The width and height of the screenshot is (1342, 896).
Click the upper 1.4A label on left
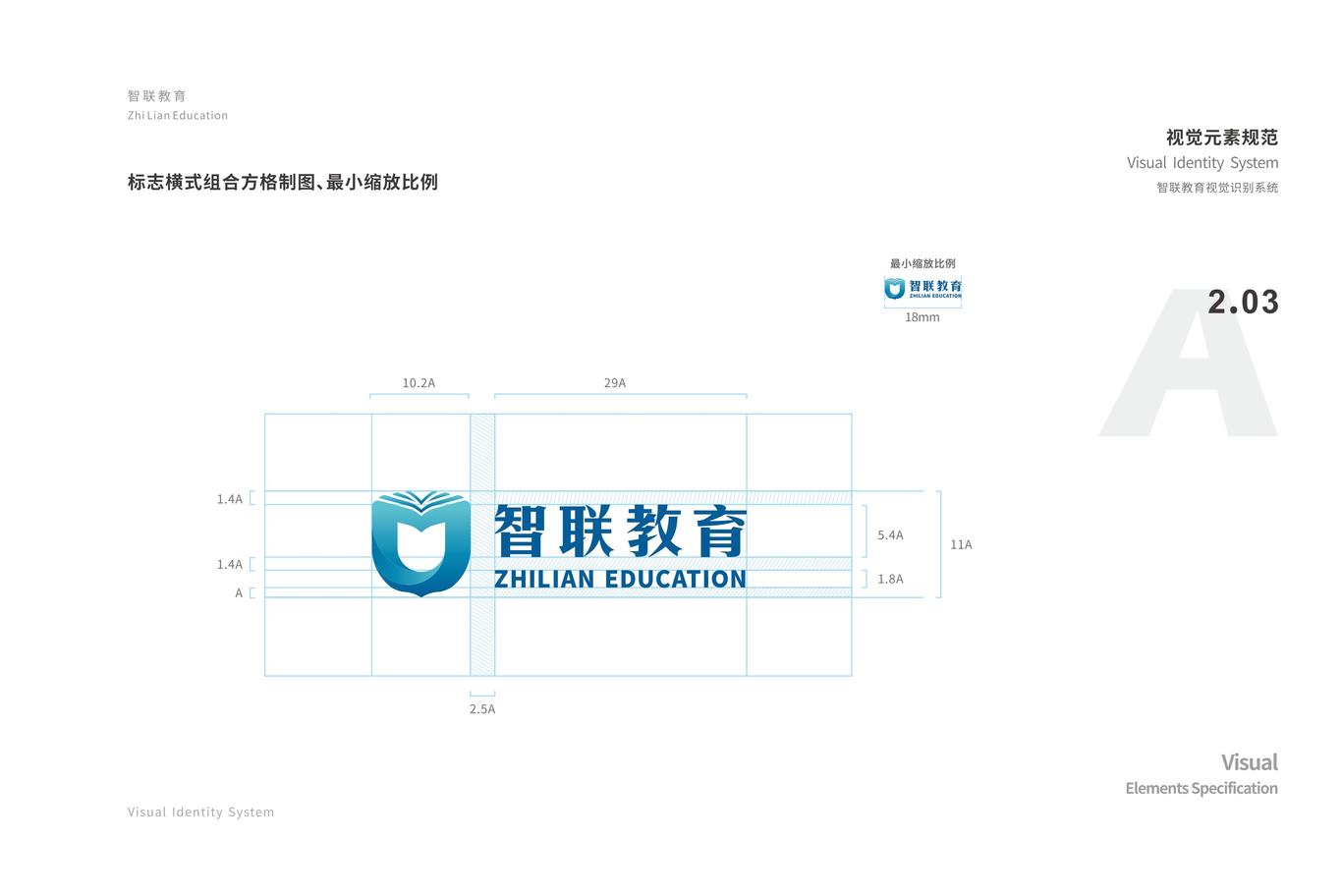point(230,499)
